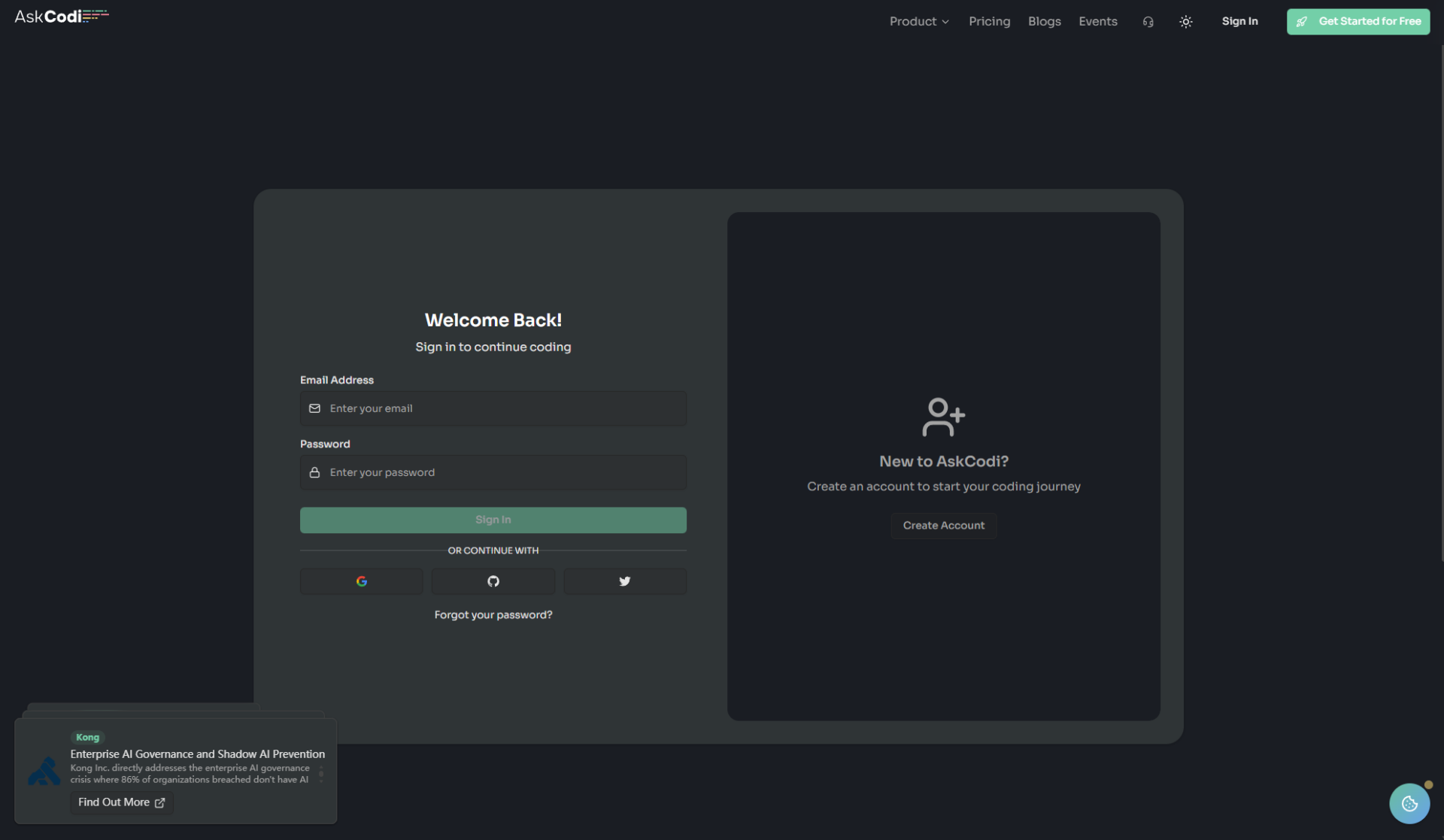Expand the Product menu
The image size is (1444, 840).
point(919,21)
